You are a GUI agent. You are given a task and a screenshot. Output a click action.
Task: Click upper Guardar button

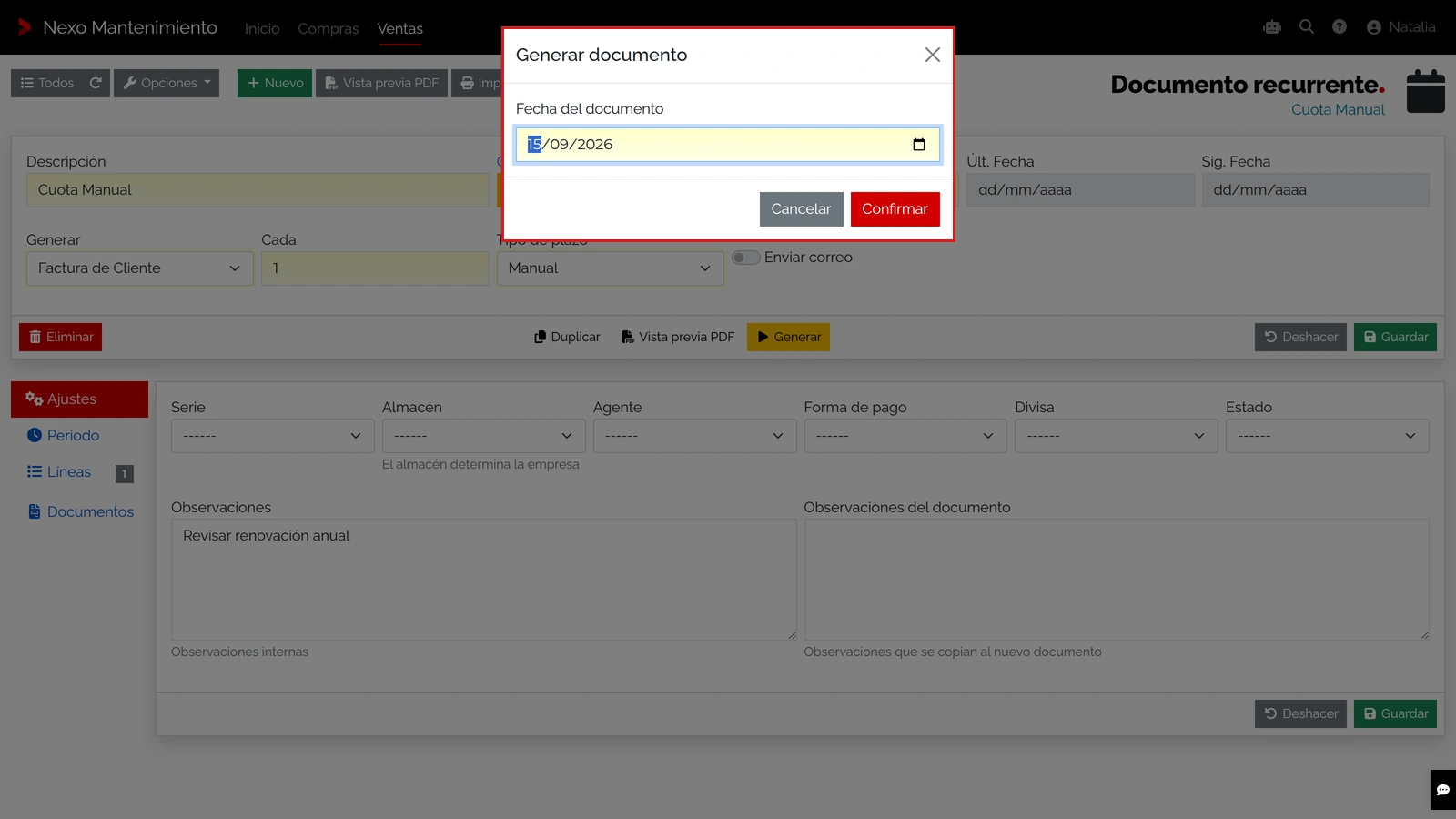[x=1395, y=337]
